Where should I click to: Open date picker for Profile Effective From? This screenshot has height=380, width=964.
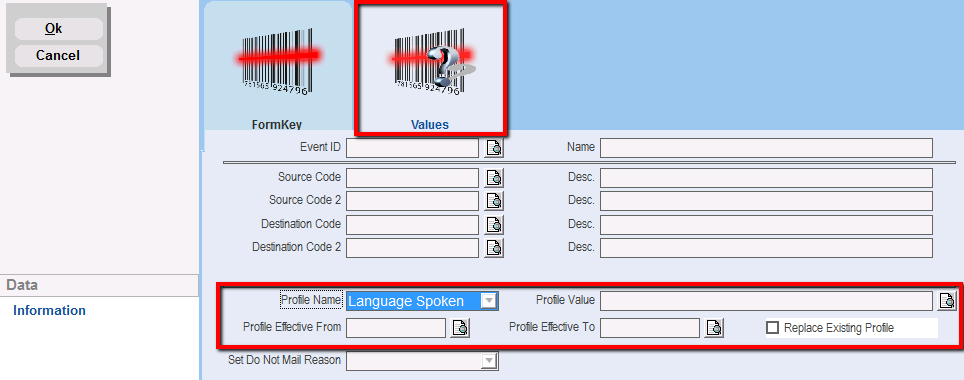(x=460, y=328)
